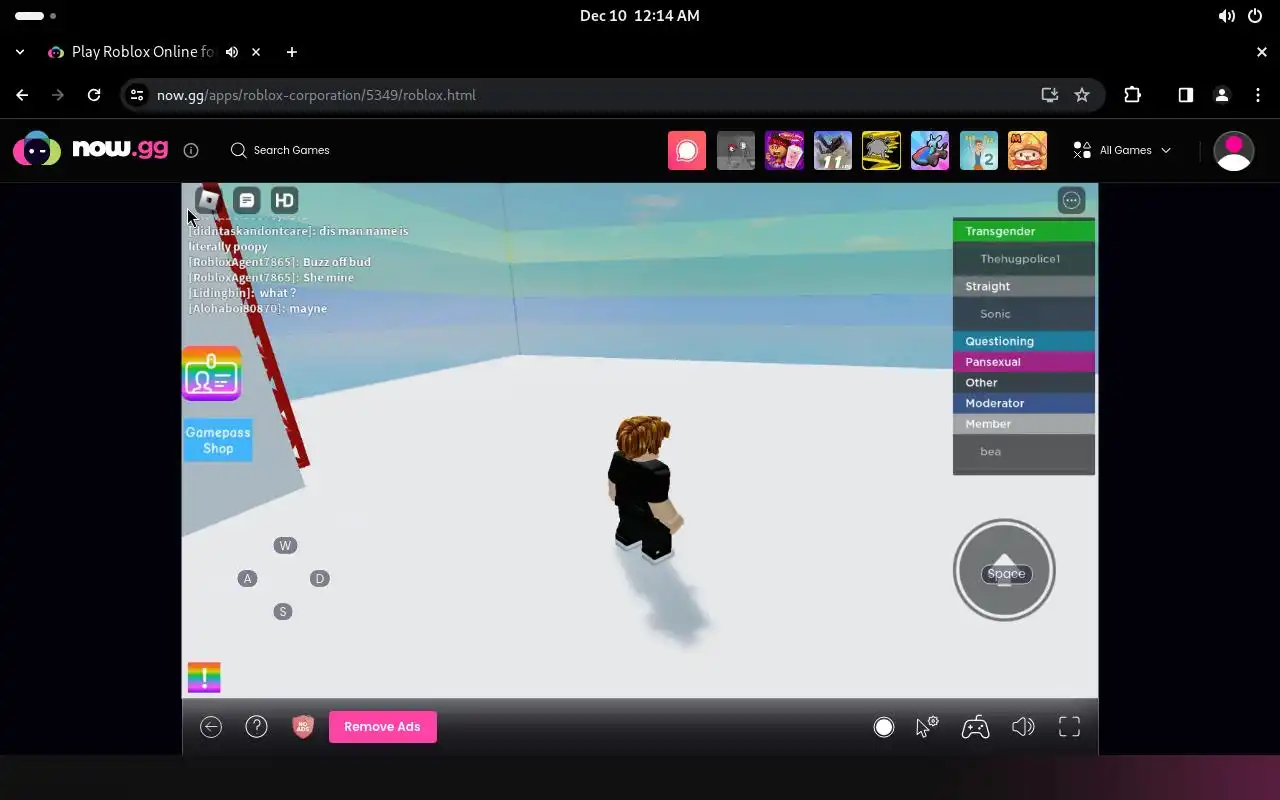Screen dimensions: 1280x800
Task: Select the Questioning team header
Action: 1024,341
